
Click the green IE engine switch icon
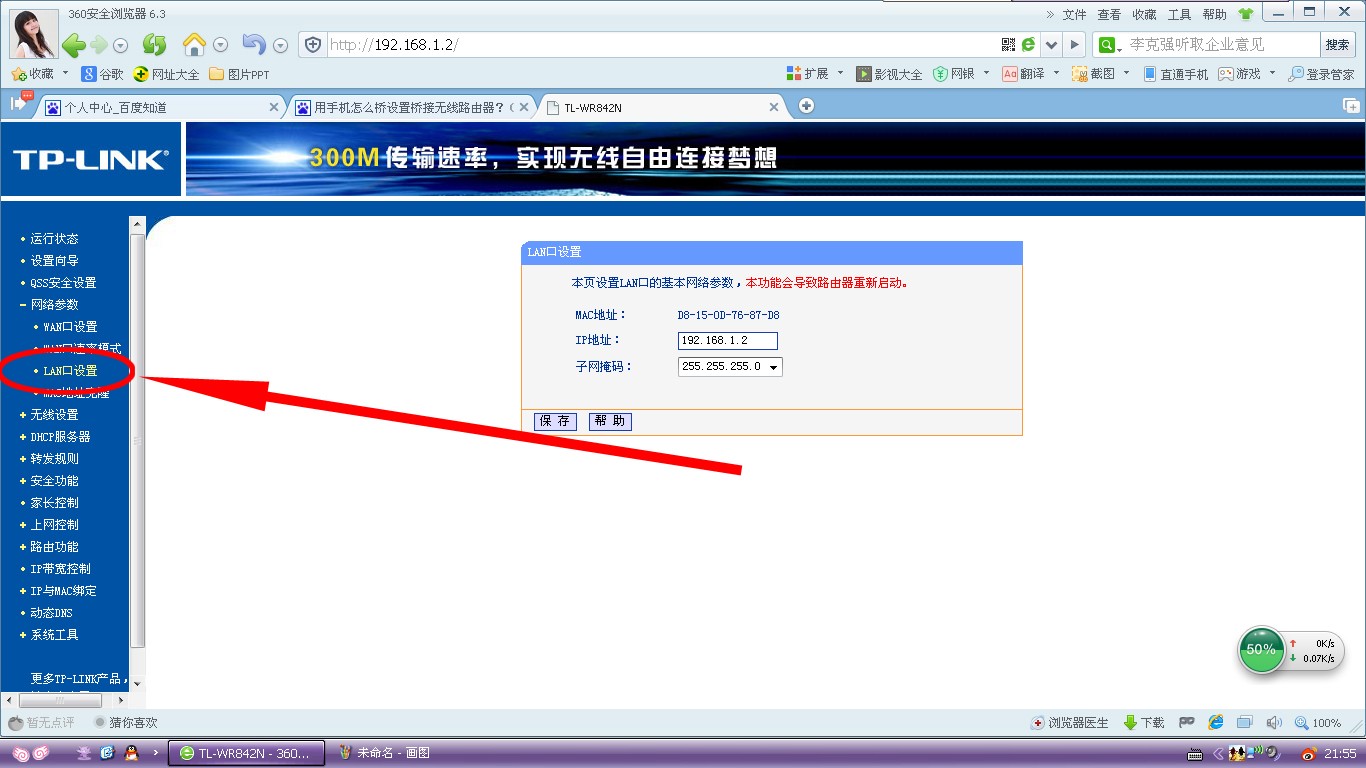1028,45
